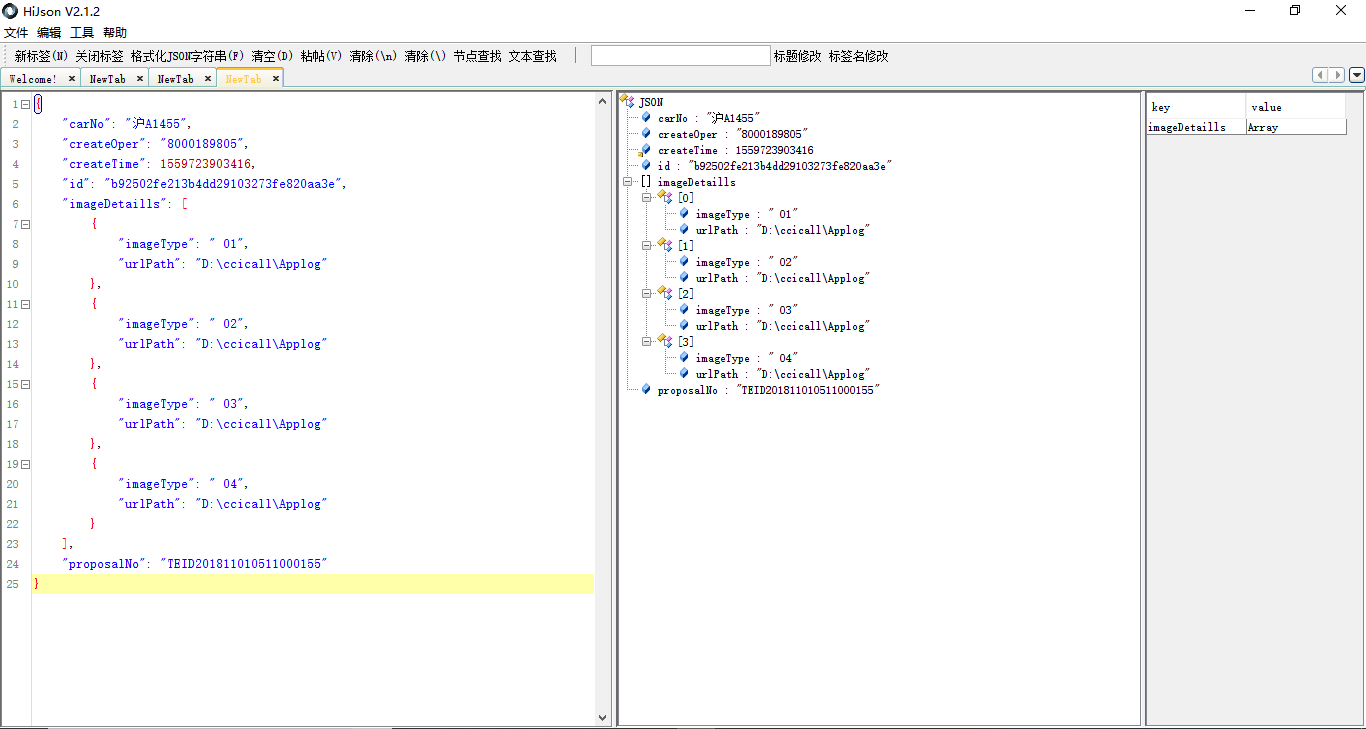Screen dimensions: 1366x729
Task: Collapse tree node [0]
Action: click(x=647, y=198)
